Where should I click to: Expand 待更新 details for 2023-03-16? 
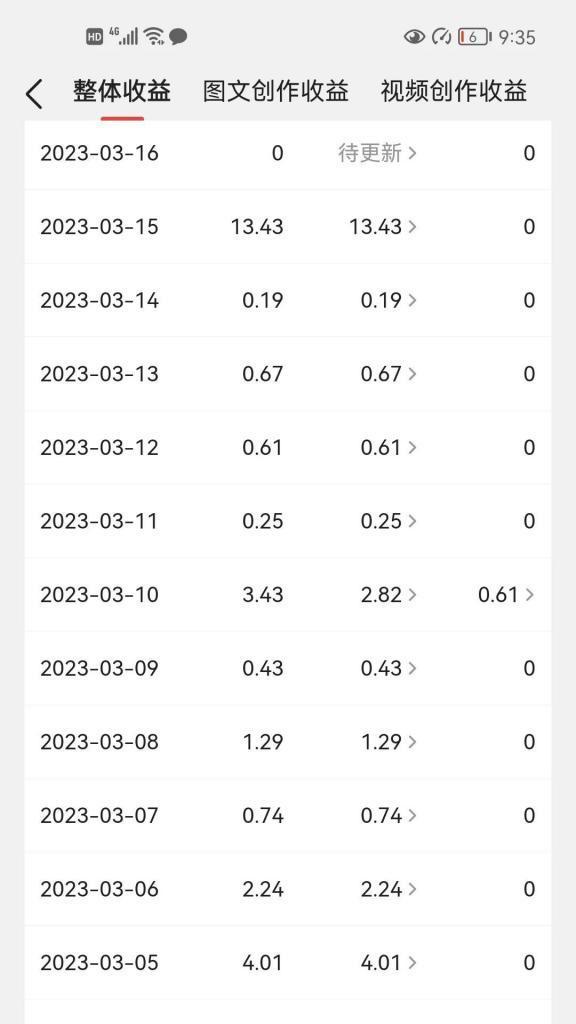(x=377, y=153)
